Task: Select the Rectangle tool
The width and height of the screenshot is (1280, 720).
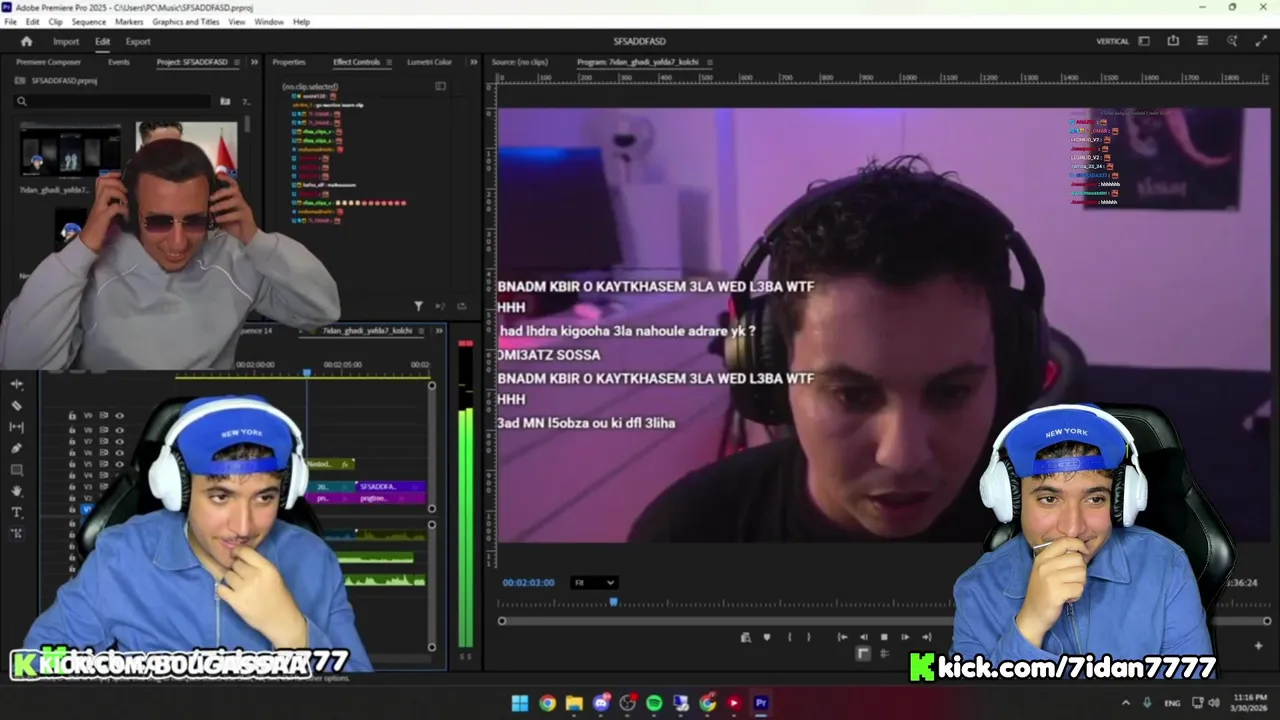Action: (16, 469)
